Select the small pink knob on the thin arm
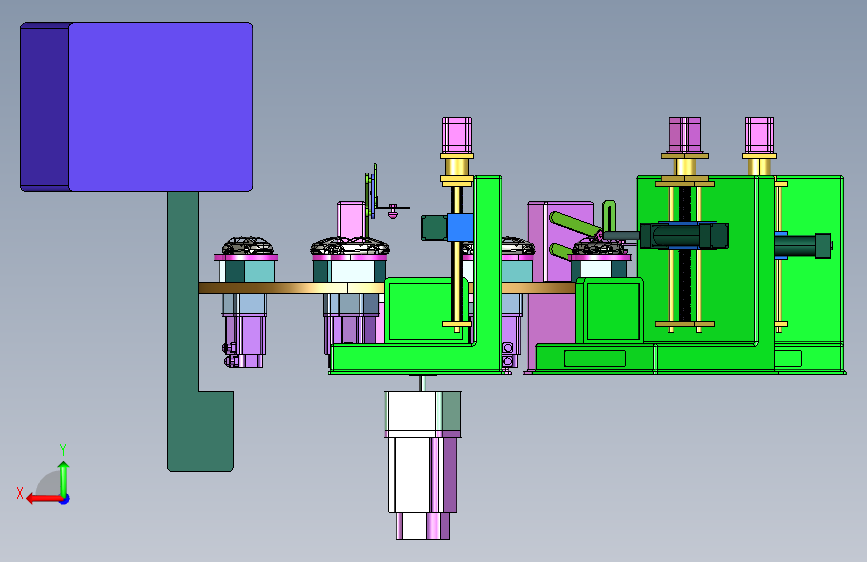This screenshot has height=562, width=867. click(393, 212)
